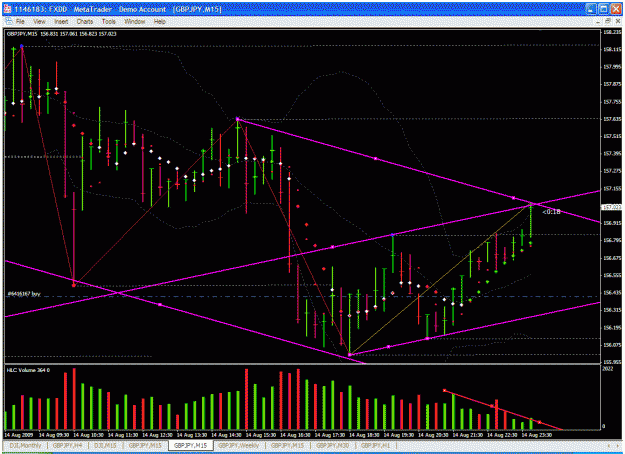This screenshot has height=454, width=625.
Task: Restore the inner chart window
Action: coord(608,22)
